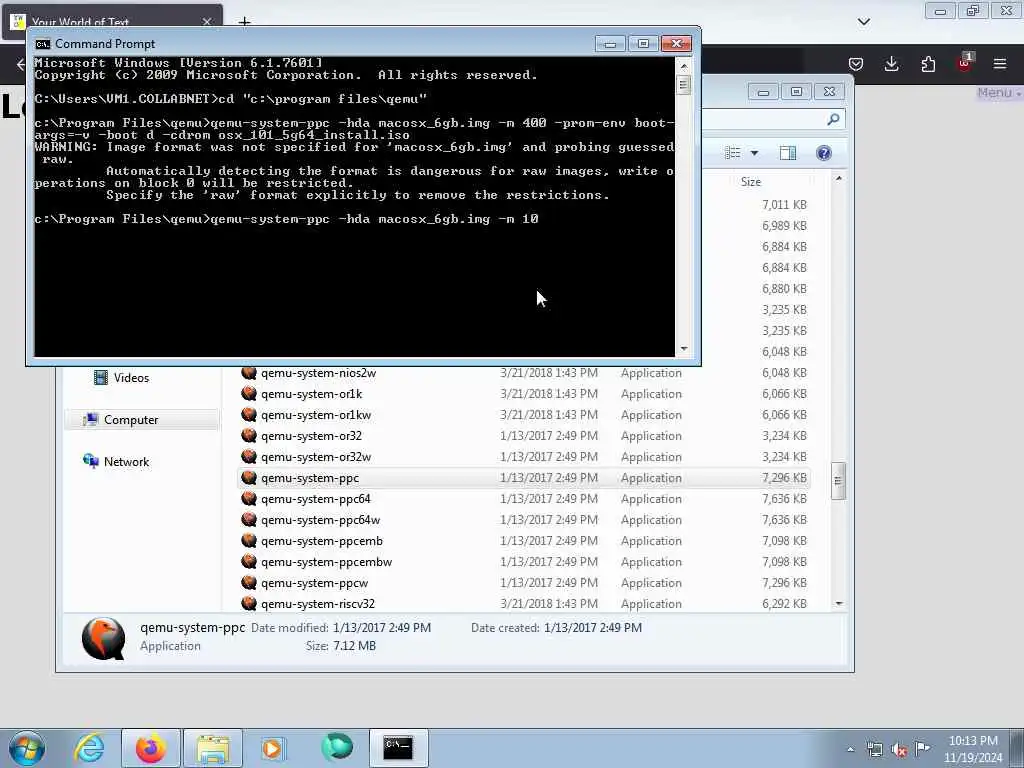1024x768 pixels.
Task: Click the taskbar clock showing 10:13 PM
Action: point(973,749)
